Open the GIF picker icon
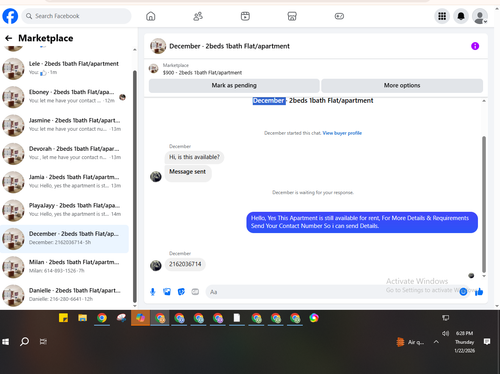500x374 pixels. click(x=195, y=292)
